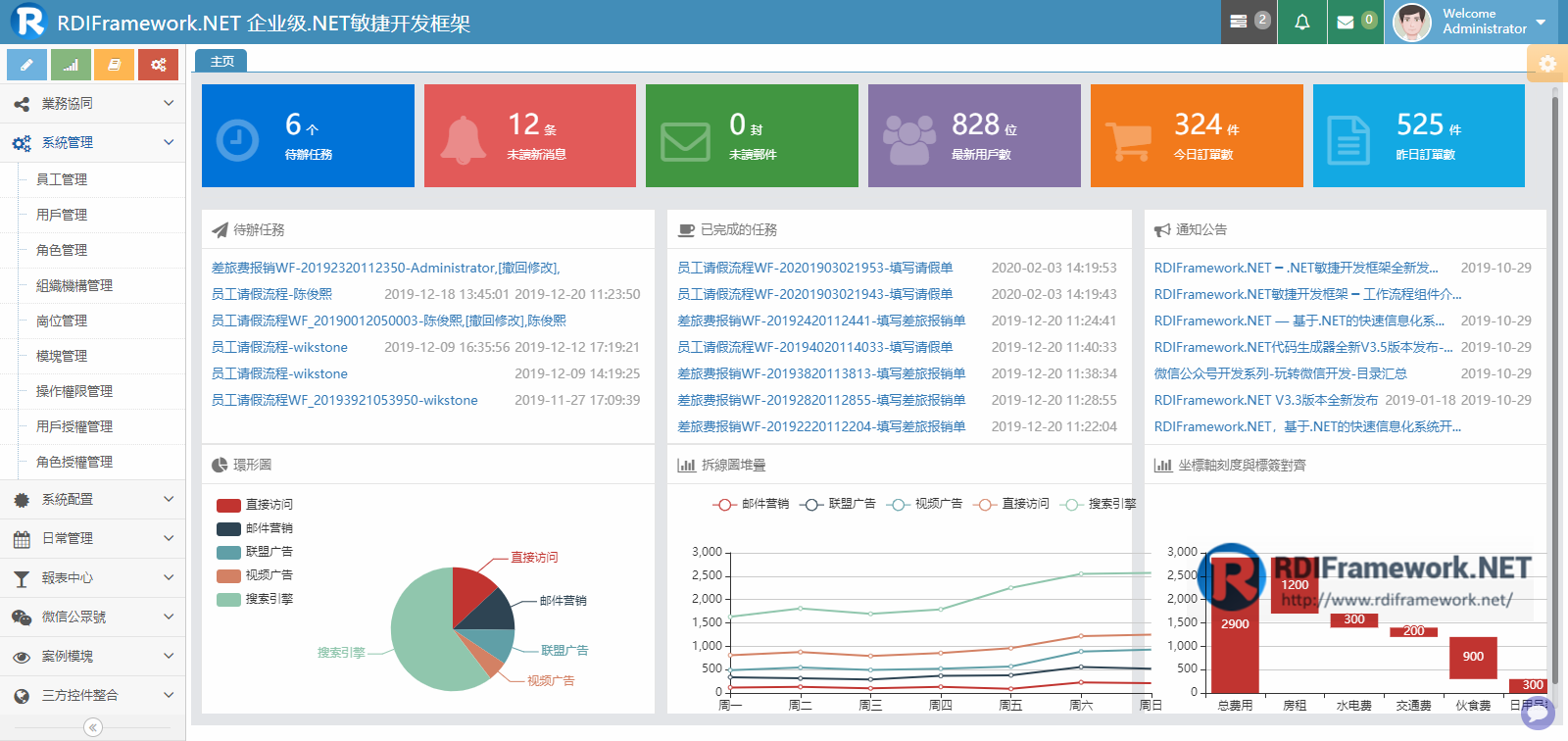Open the mail envelope icon in header
The height and width of the screenshot is (741, 1568).
point(1346,22)
